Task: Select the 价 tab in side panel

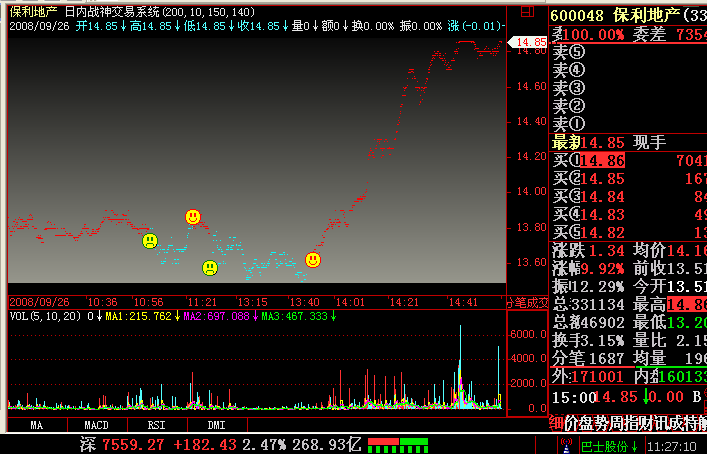Action: pyautogui.click(x=572, y=423)
